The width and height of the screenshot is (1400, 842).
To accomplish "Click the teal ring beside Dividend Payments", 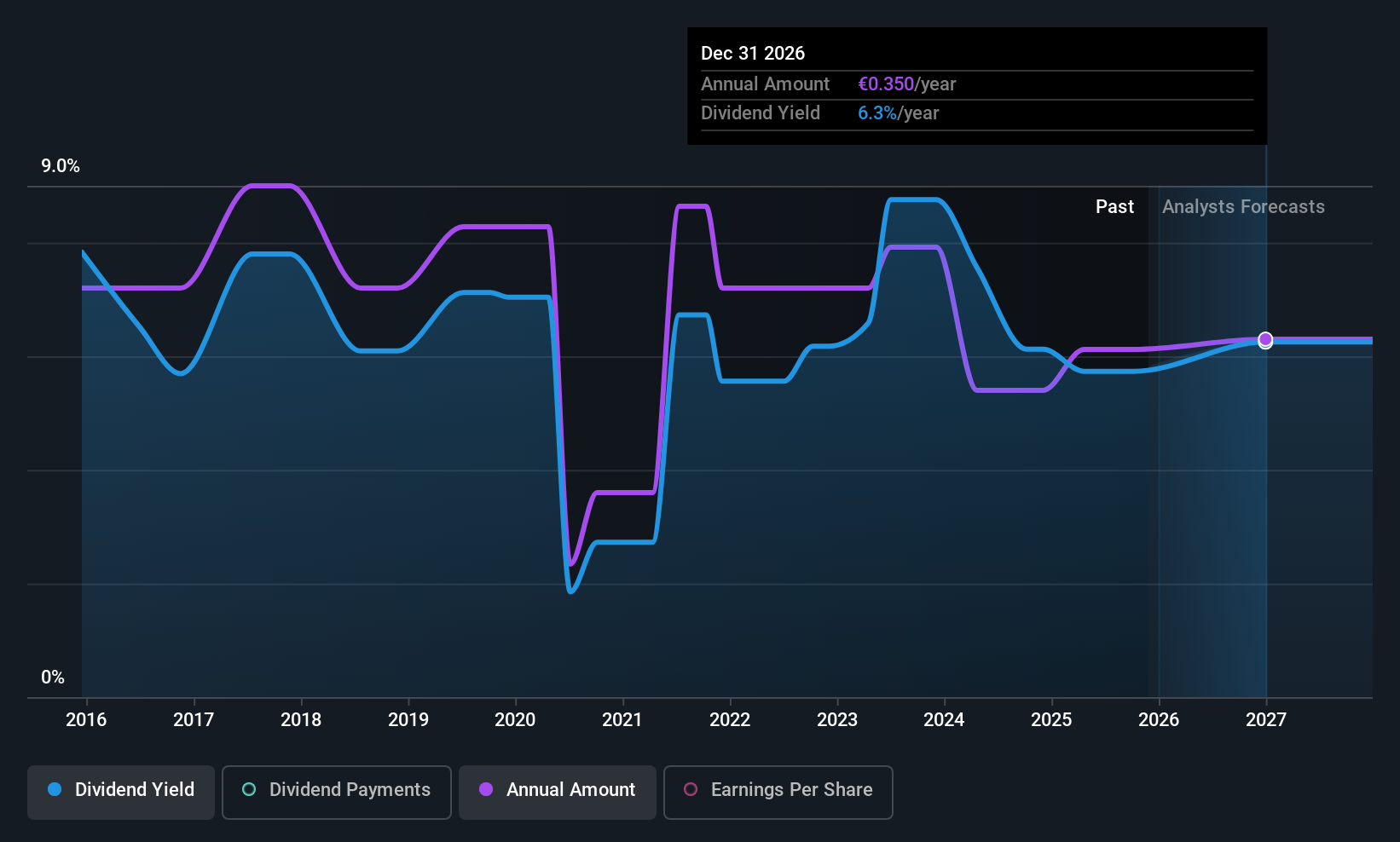I will pyautogui.click(x=249, y=789).
